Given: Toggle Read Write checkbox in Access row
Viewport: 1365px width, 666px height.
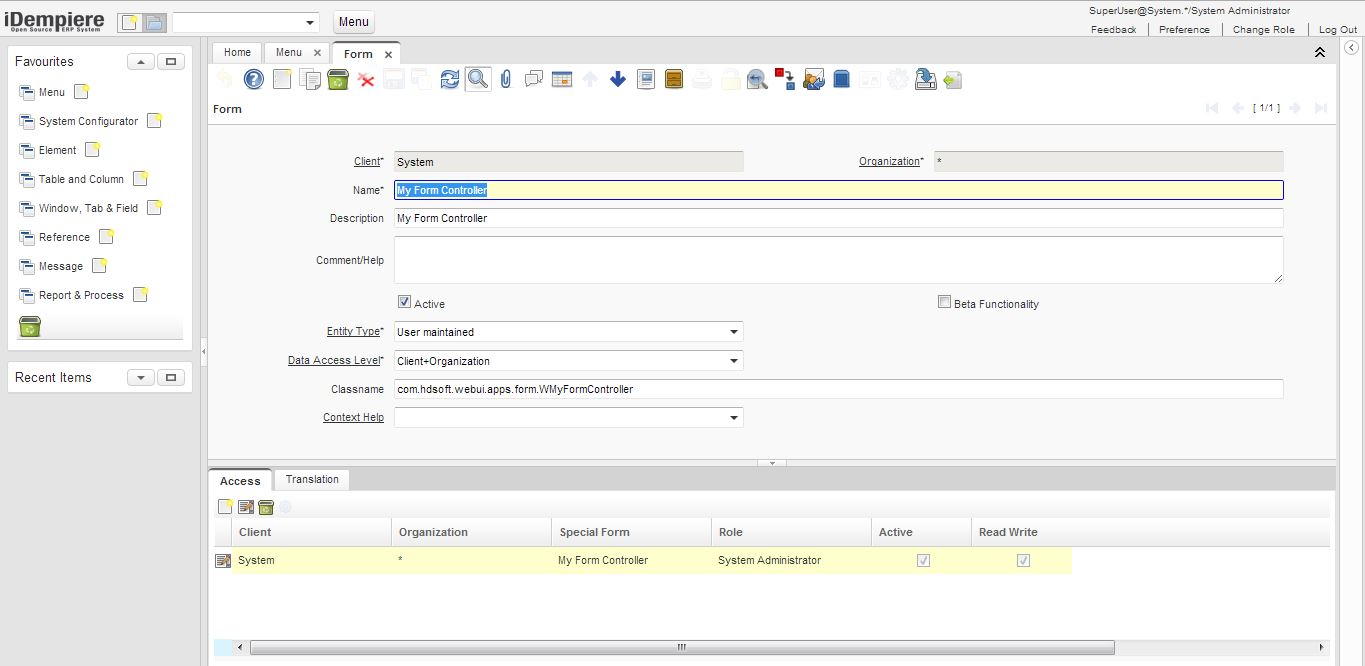Looking at the screenshot, I should [x=1023, y=560].
